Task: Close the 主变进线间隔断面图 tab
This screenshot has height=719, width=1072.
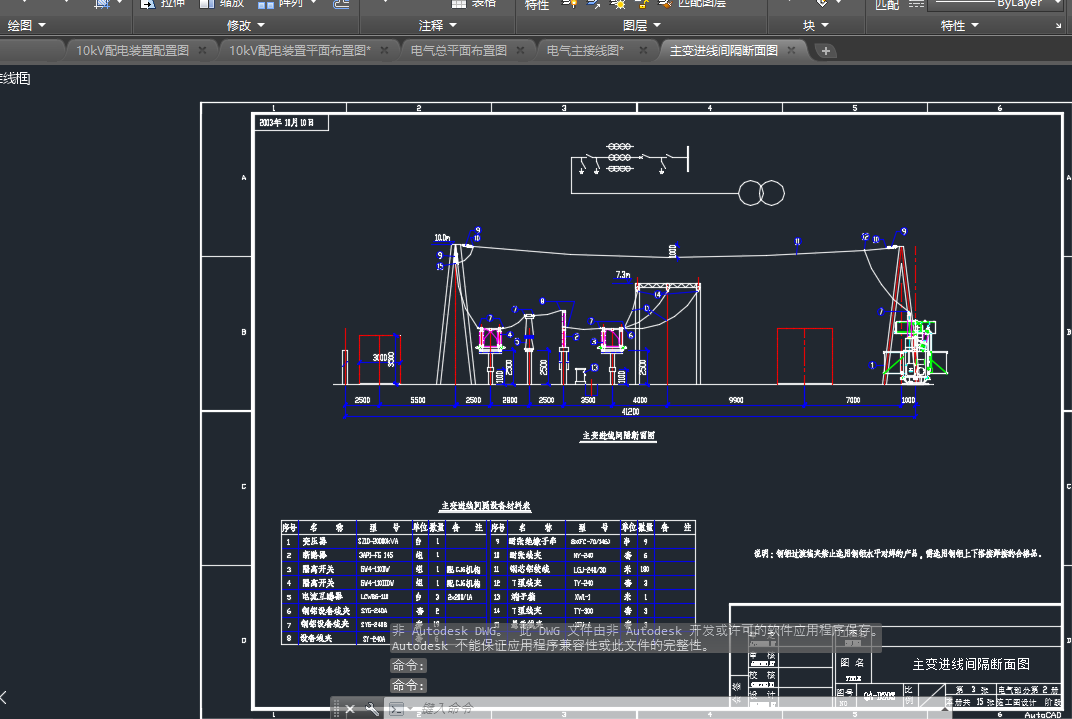Action: tap(791, 51)
